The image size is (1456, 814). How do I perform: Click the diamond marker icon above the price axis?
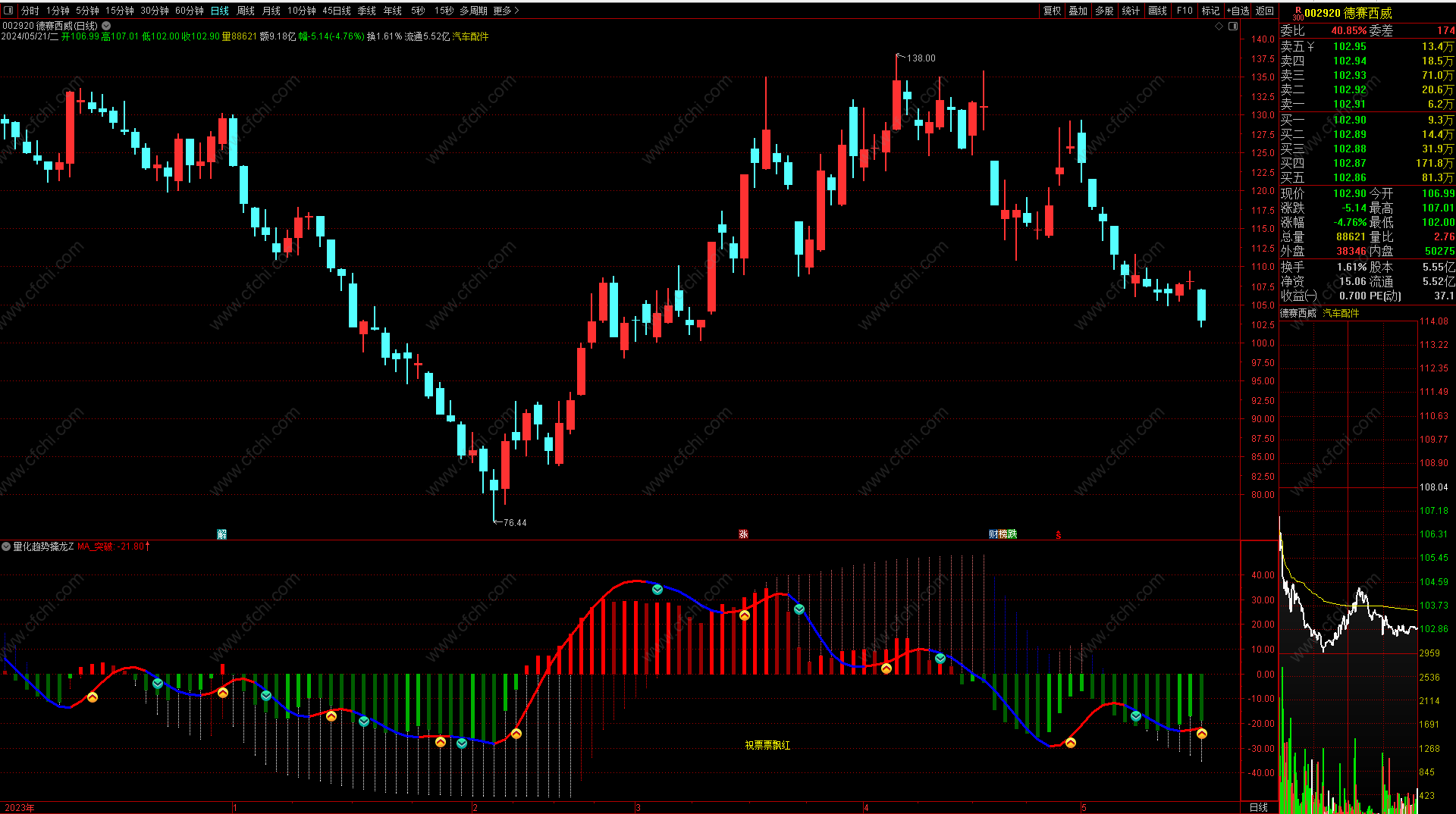point(1219,26)
